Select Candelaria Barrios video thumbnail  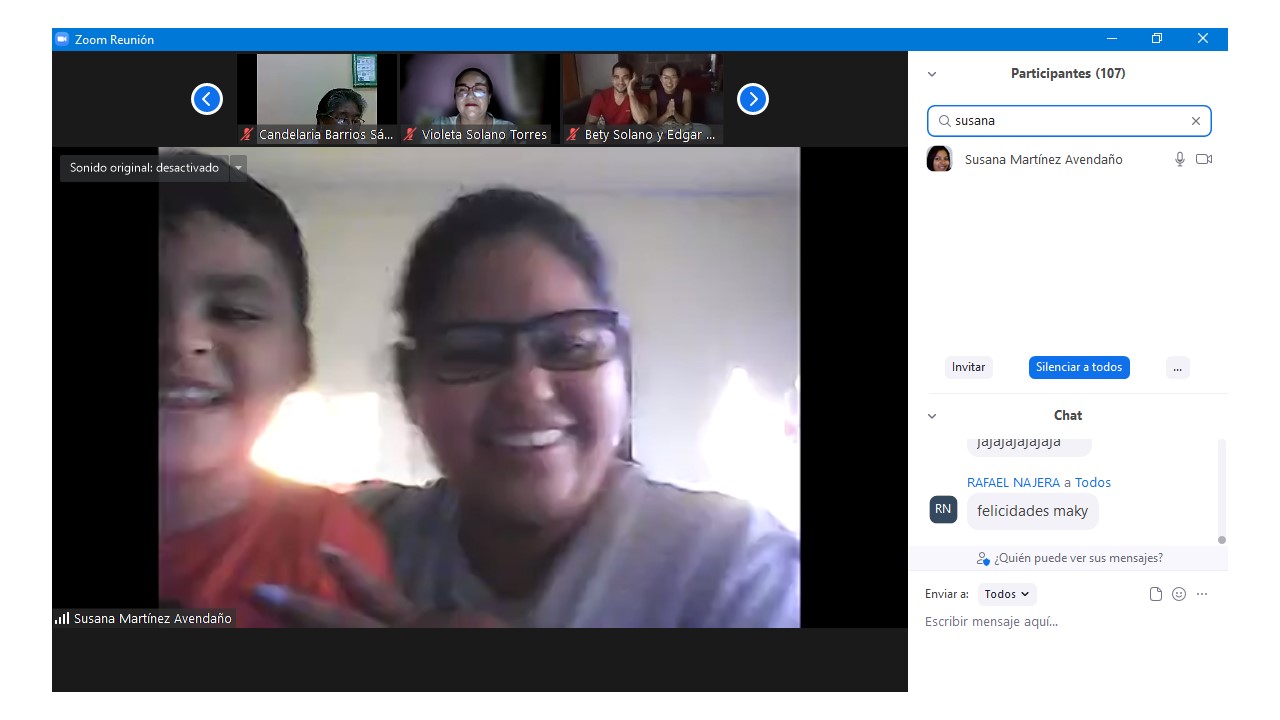click(x=317, y=99)
